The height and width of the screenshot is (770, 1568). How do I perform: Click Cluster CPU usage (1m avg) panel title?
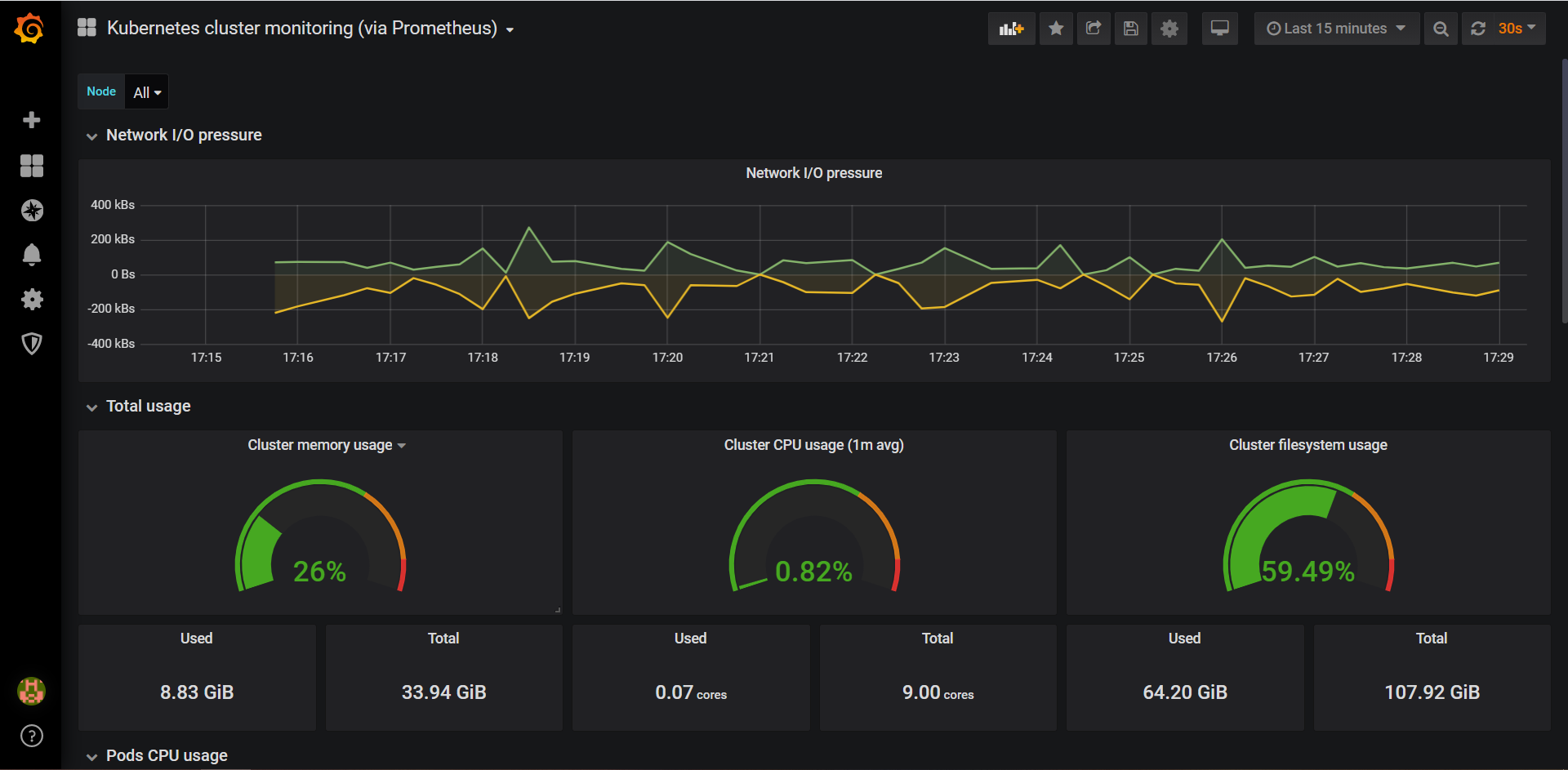[x=813, y=445]
